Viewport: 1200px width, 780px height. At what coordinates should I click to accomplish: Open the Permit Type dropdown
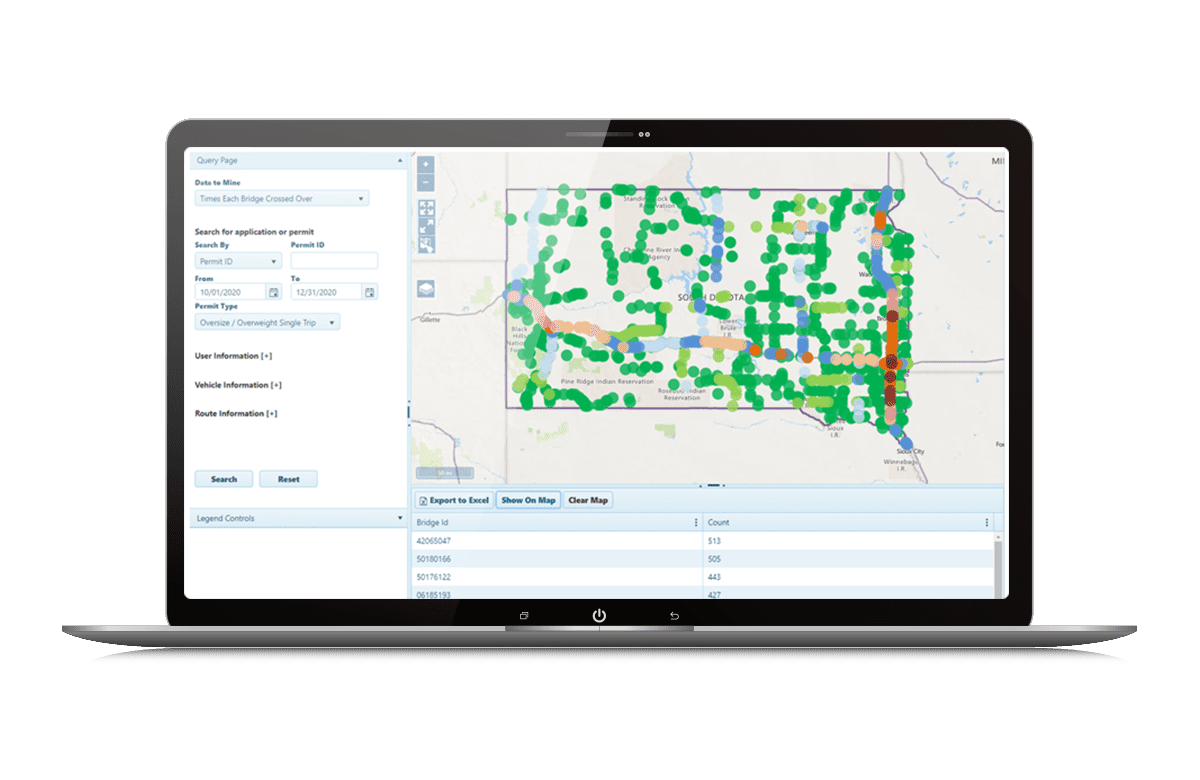click(x=267, y=322)
